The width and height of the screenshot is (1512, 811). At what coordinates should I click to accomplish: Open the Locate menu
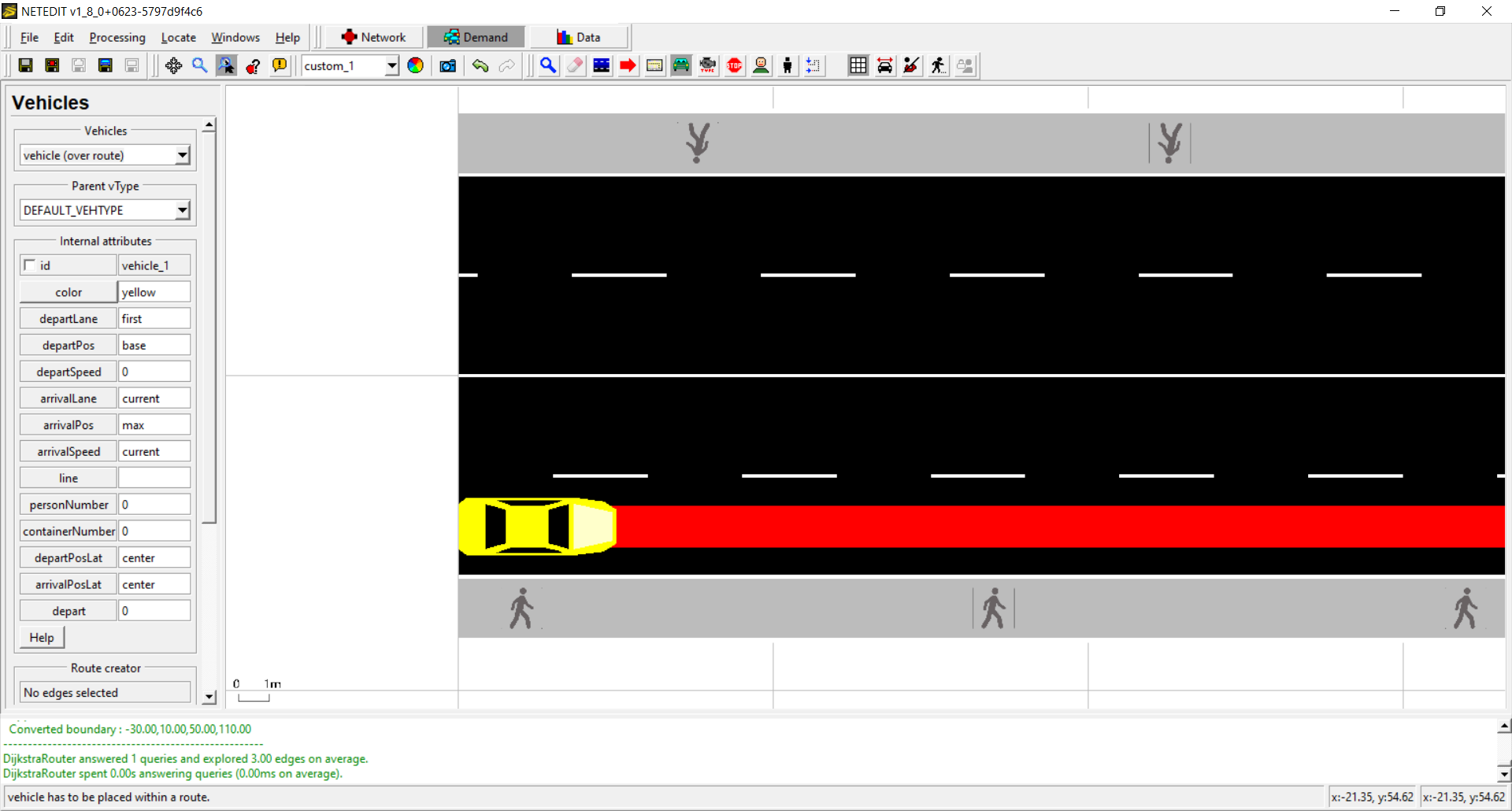[x=178, y=38]
